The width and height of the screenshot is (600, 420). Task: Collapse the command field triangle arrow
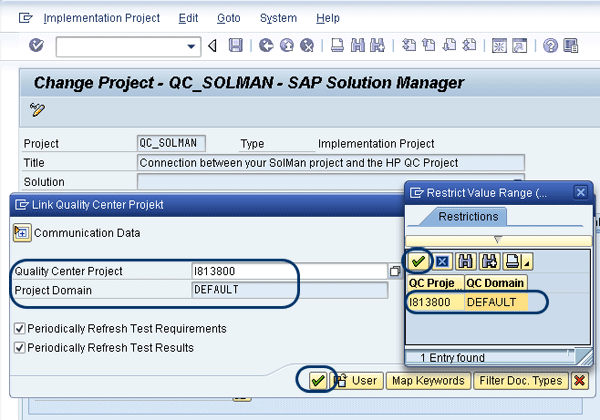212,46
